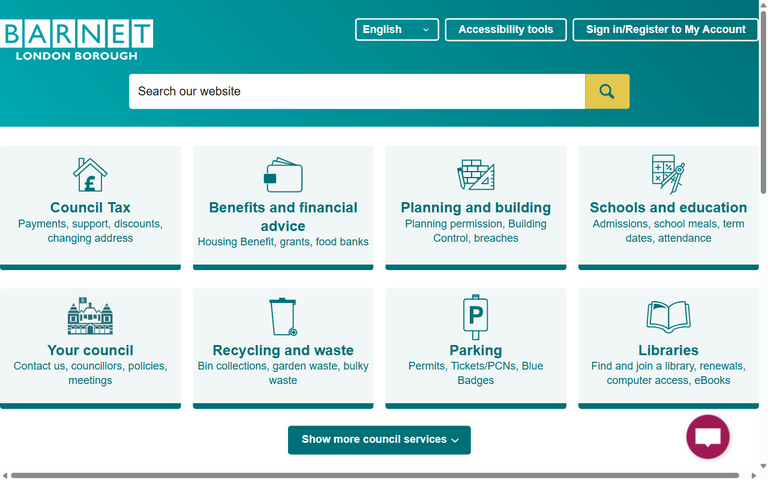
Task: Open the Schools and education link
Action: click(668, 208)
